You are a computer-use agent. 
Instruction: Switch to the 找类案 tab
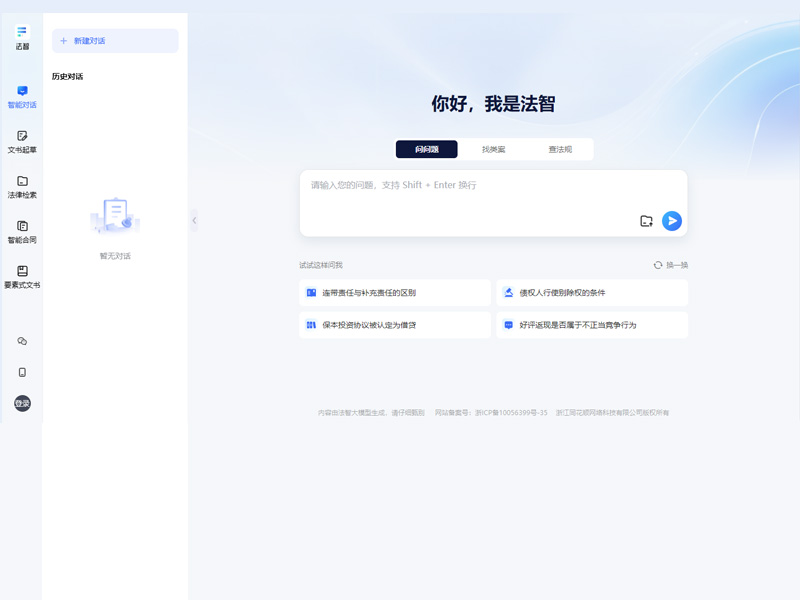[495, 148]
